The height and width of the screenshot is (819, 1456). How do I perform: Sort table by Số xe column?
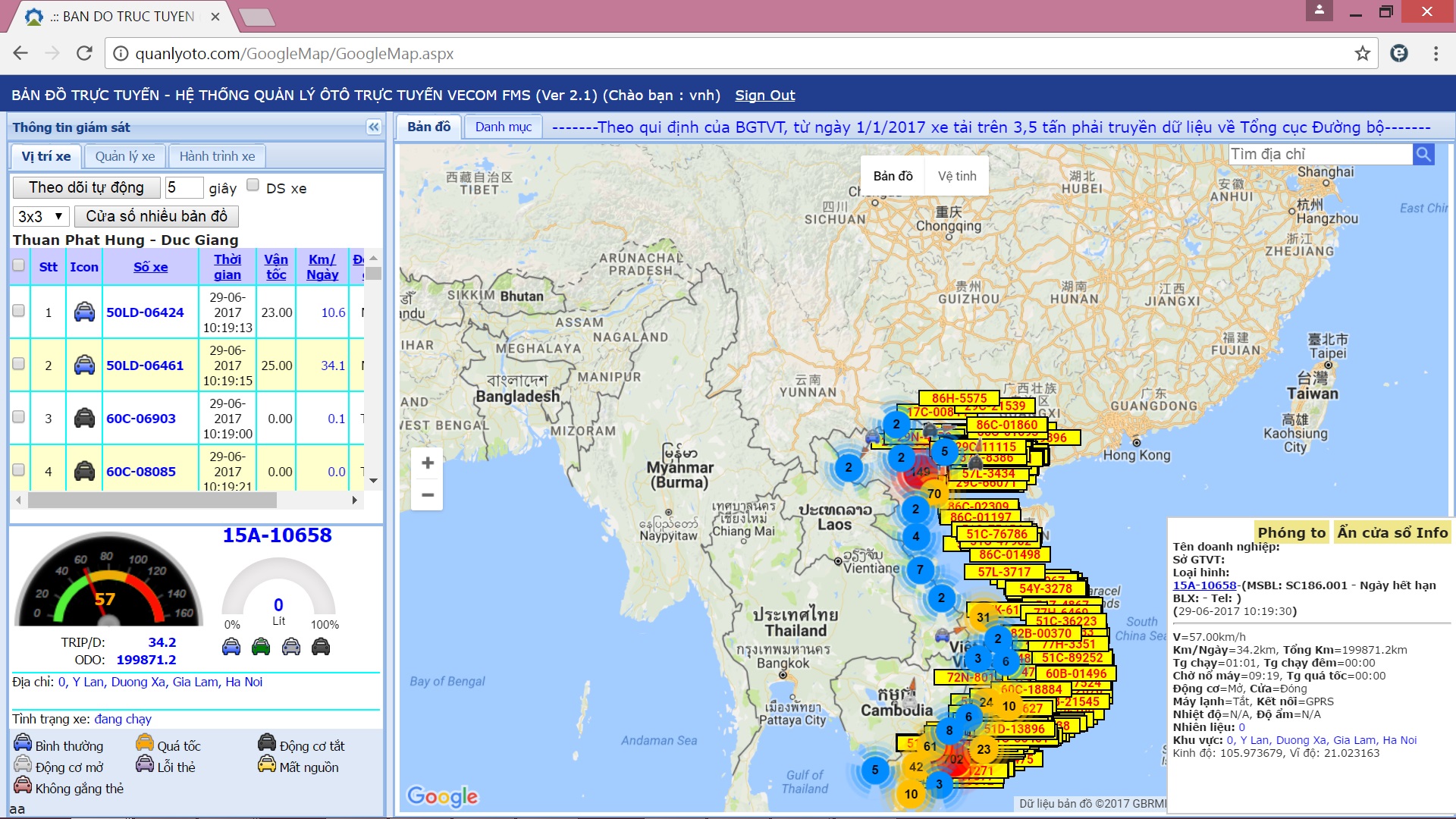point(151,267)
